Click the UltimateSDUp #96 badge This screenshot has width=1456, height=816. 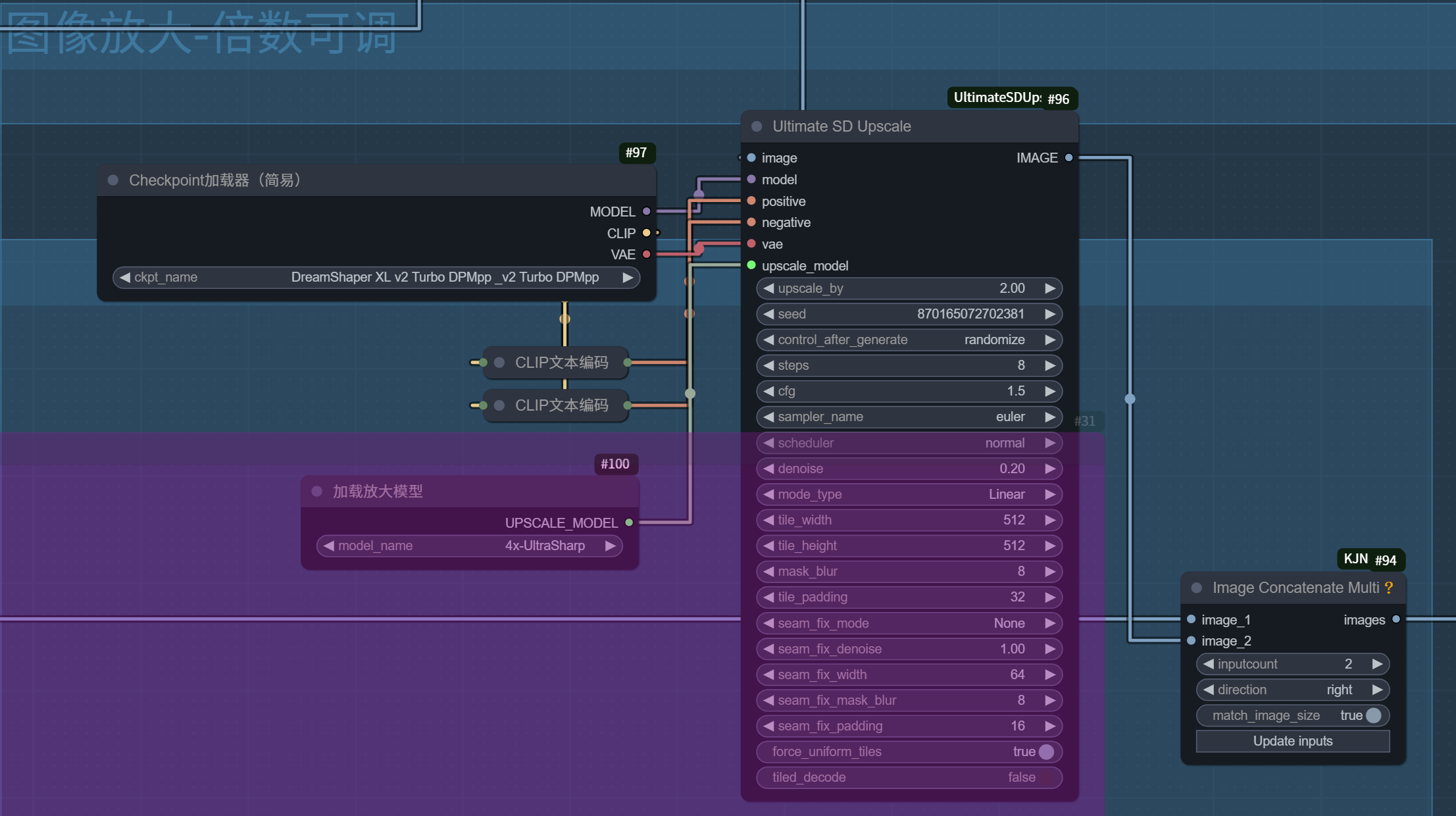coord(1012,98)
